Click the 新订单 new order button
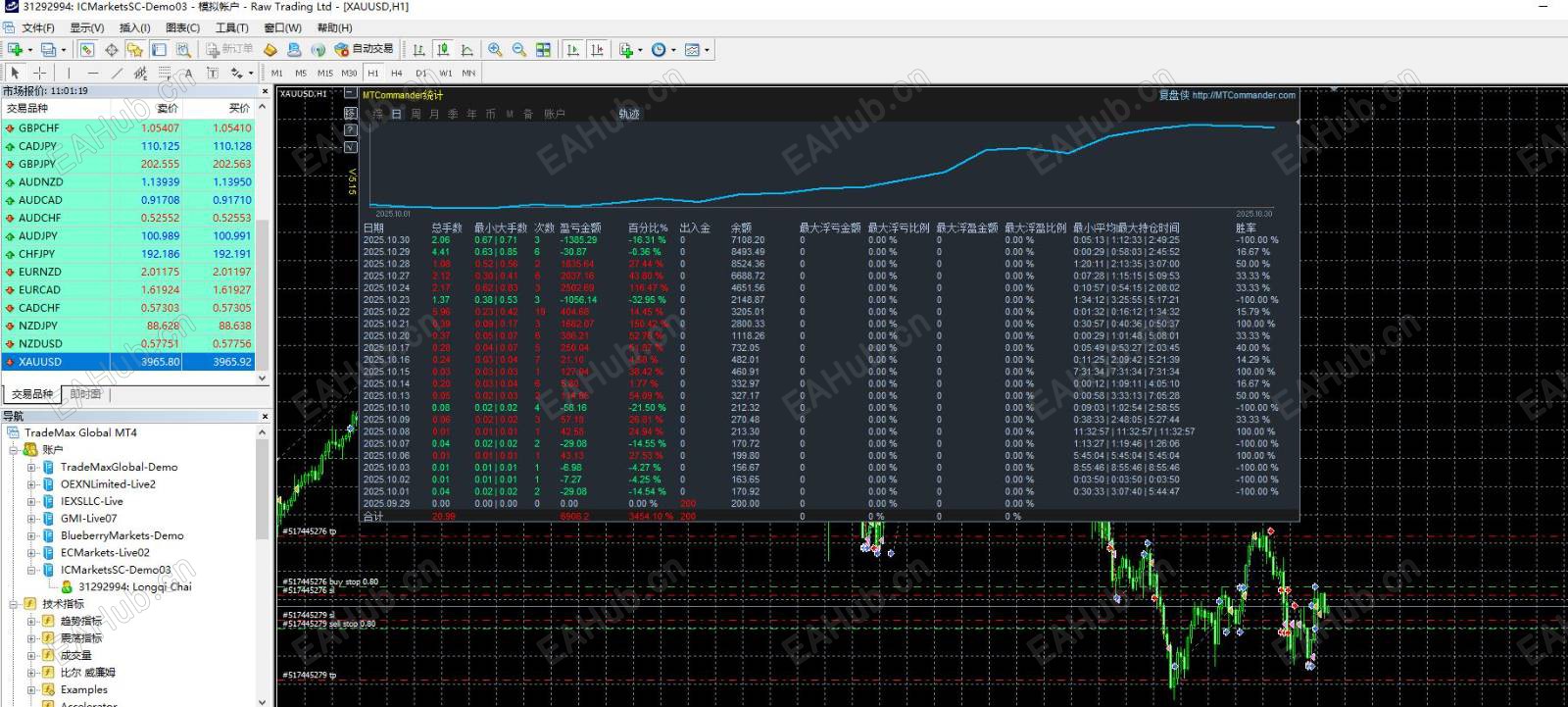1568x707 pixels. [x=230, y=49]
